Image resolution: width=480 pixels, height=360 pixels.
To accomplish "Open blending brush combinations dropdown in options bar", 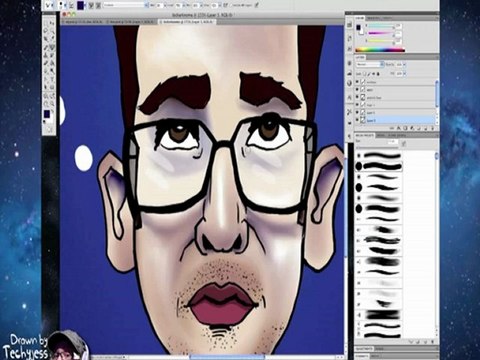I will [126, 5].
